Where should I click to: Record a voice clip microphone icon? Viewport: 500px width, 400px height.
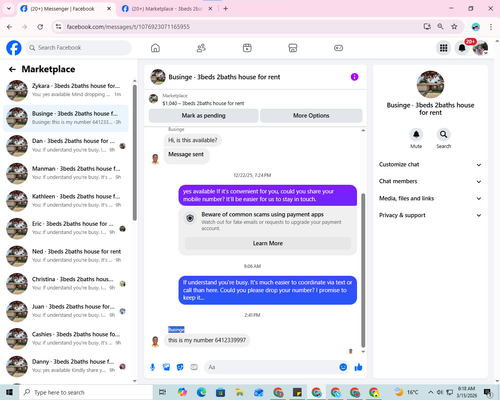153,367
